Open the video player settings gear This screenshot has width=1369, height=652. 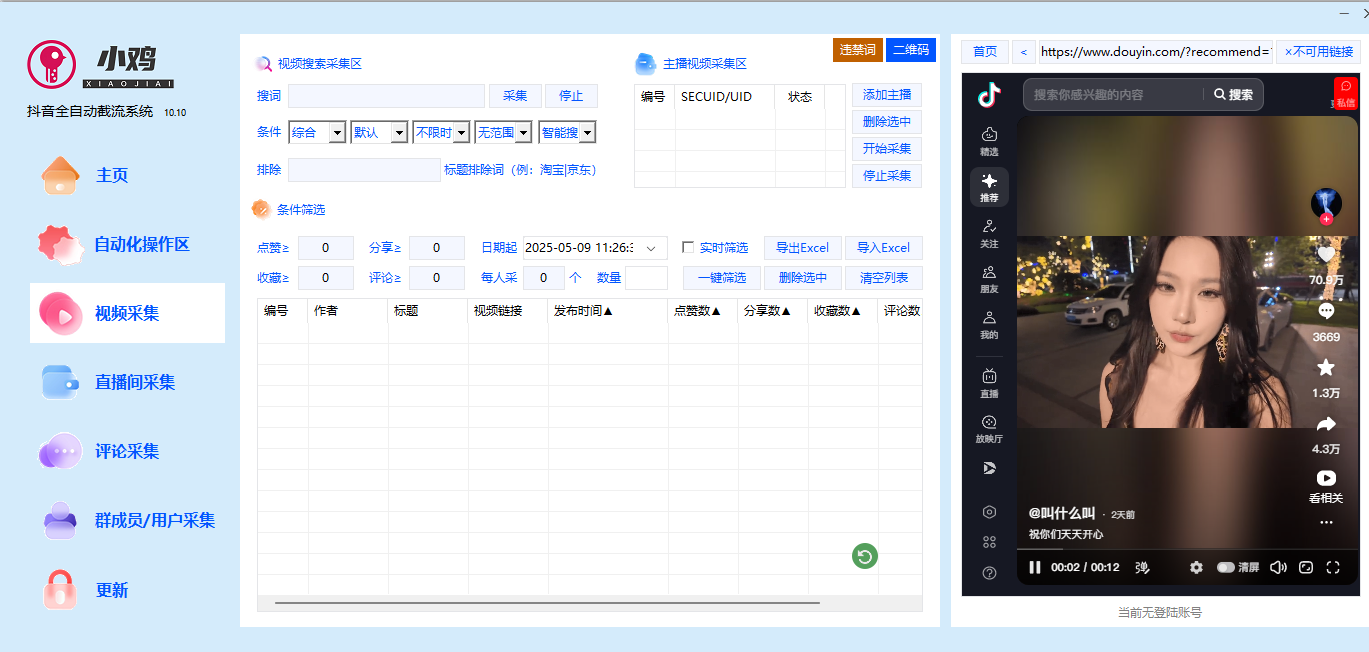[x=1196, y=567]
